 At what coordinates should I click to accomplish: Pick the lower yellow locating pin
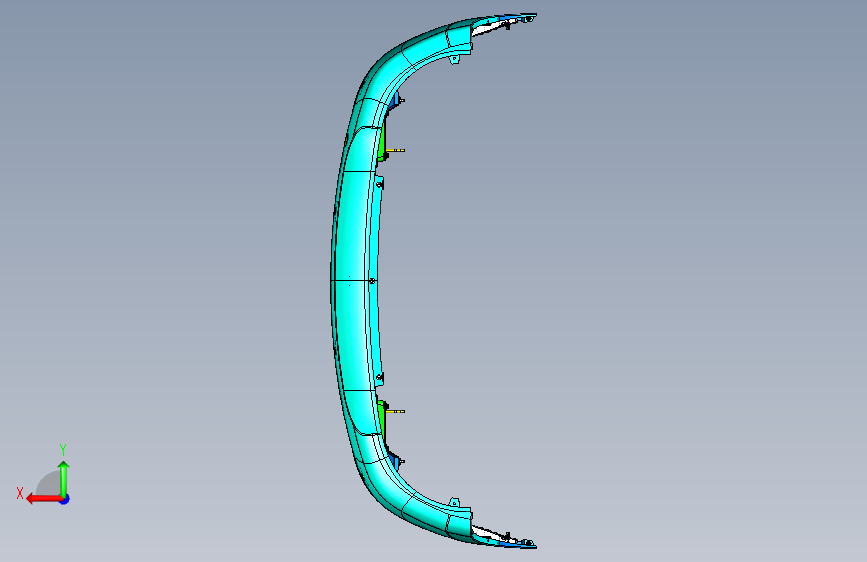click(395, 412)
